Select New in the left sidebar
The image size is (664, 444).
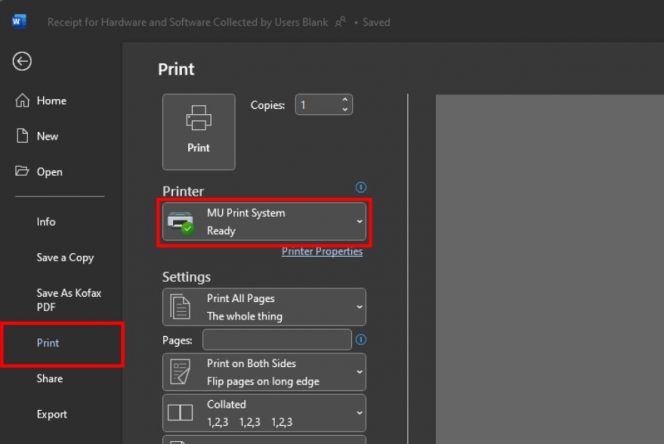pos(47,136)
